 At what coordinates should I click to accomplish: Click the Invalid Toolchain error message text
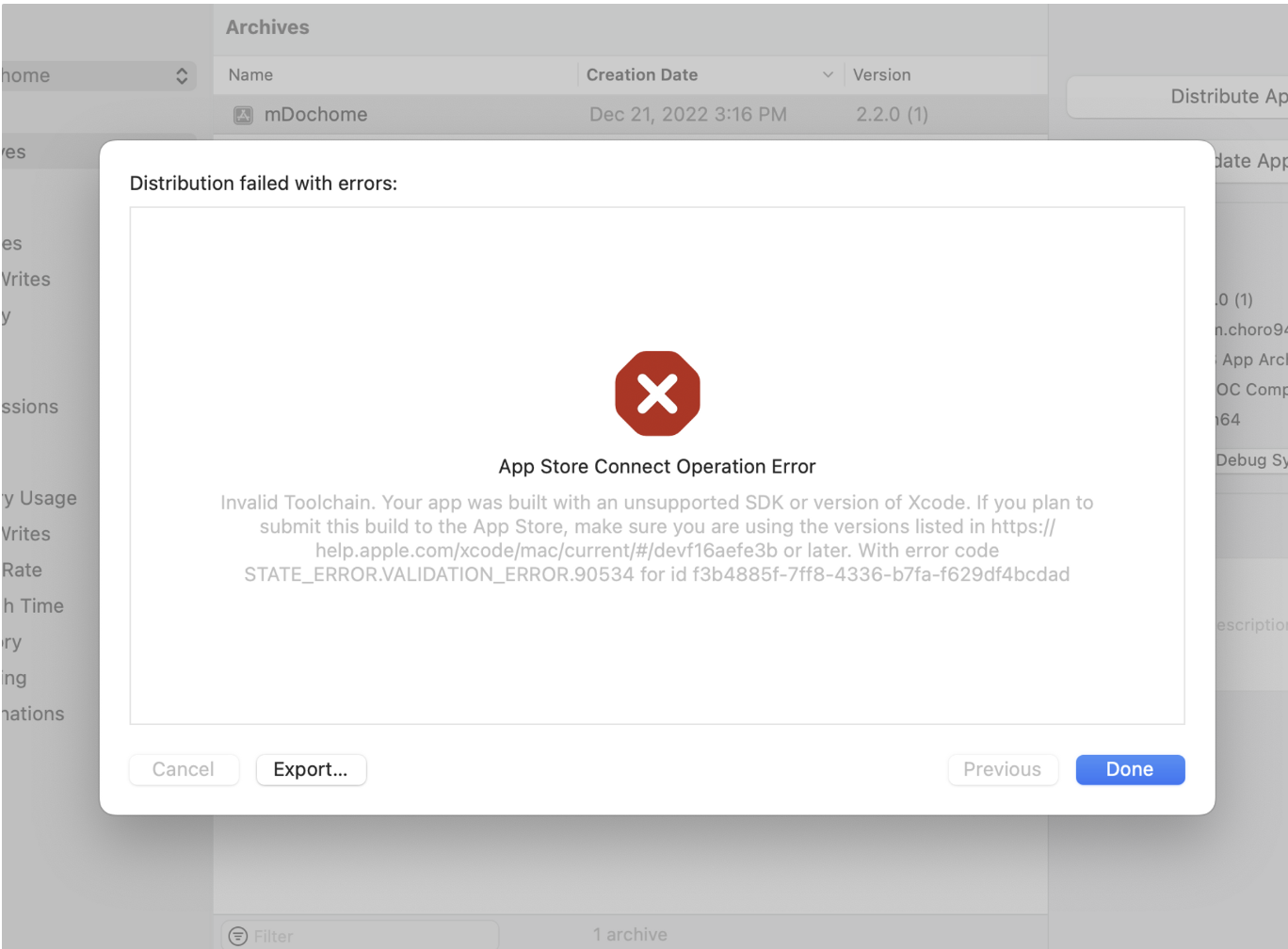tap(657, 539)
